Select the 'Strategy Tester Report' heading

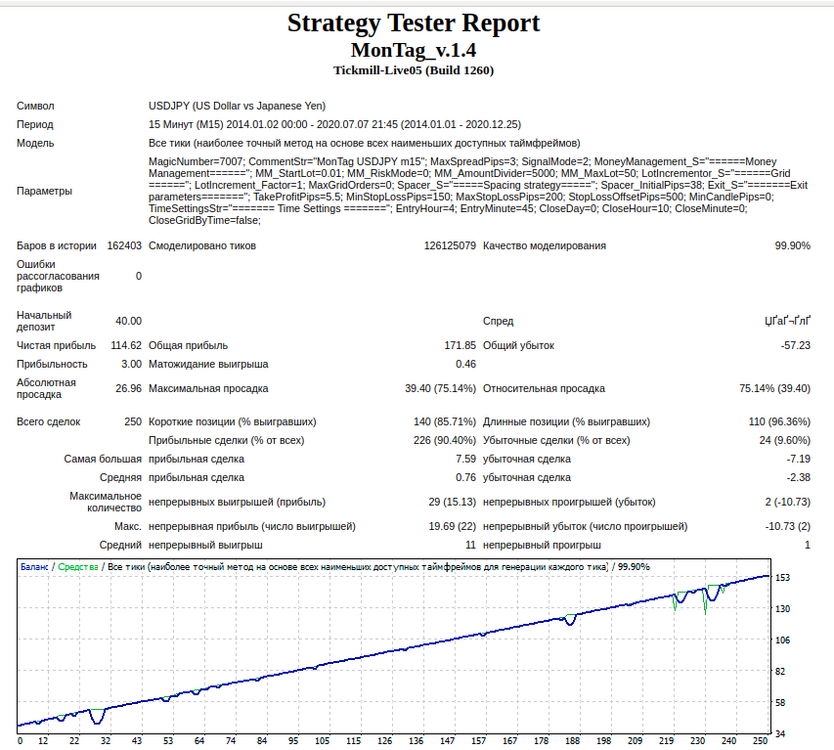(413, 24)
